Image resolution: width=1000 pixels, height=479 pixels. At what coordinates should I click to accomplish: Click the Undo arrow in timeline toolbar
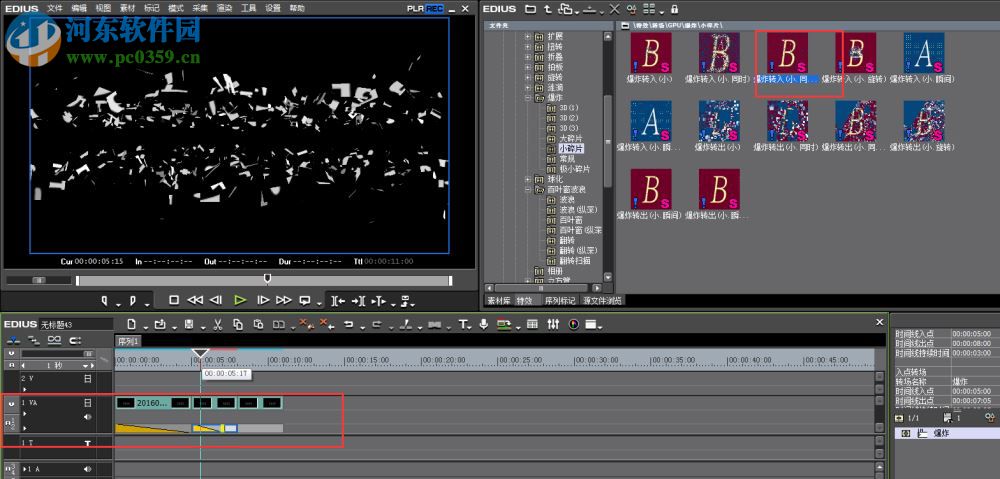coord(348,324)
